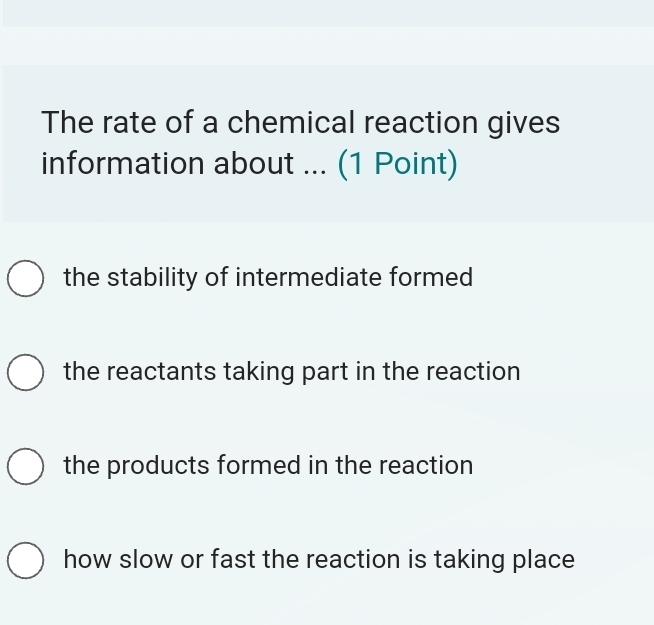Image resolution: width=654 pixels, height=625 pixels.
Task: Choose the third answer option circle
Action: (27, 467)
